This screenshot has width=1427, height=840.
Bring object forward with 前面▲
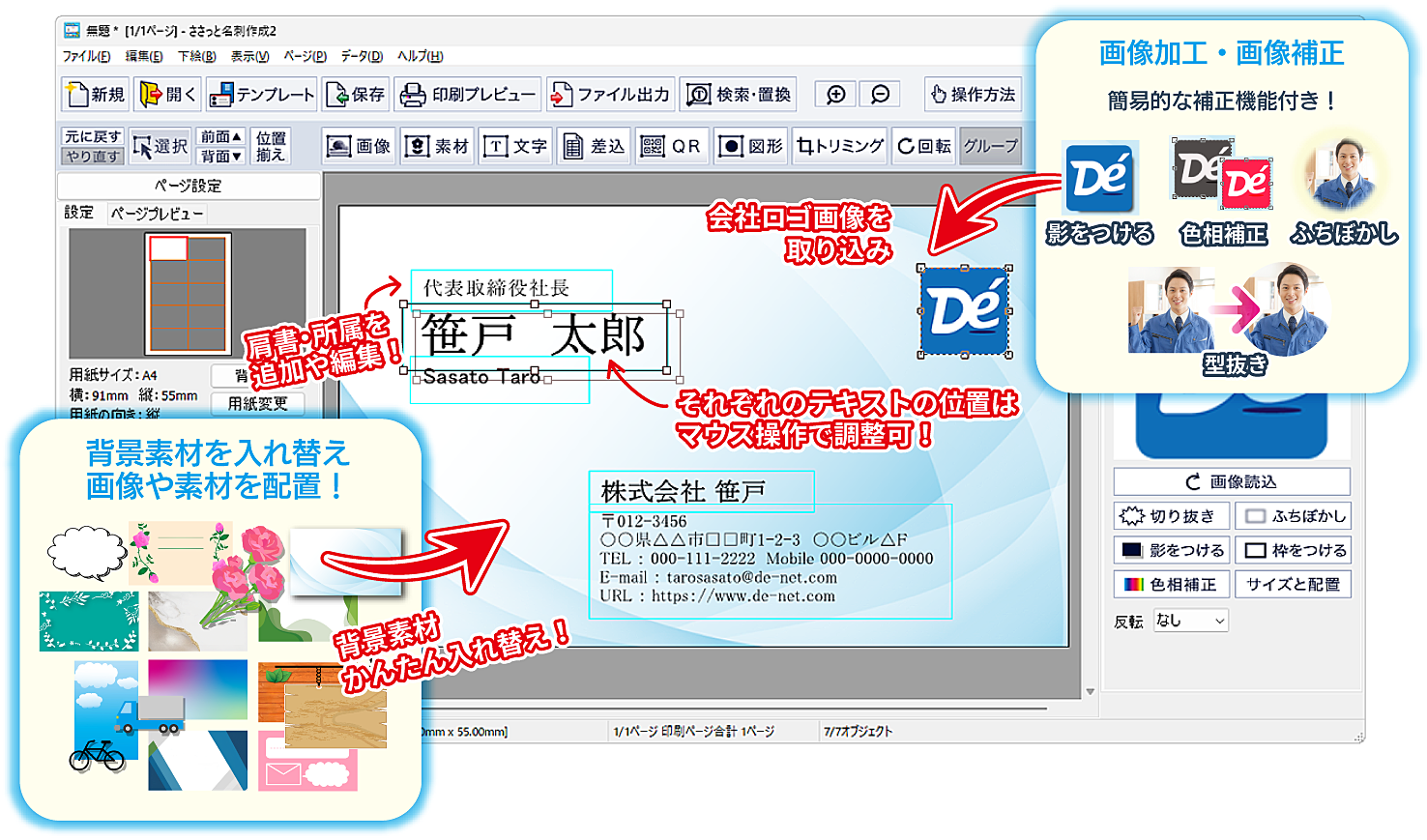220,137
